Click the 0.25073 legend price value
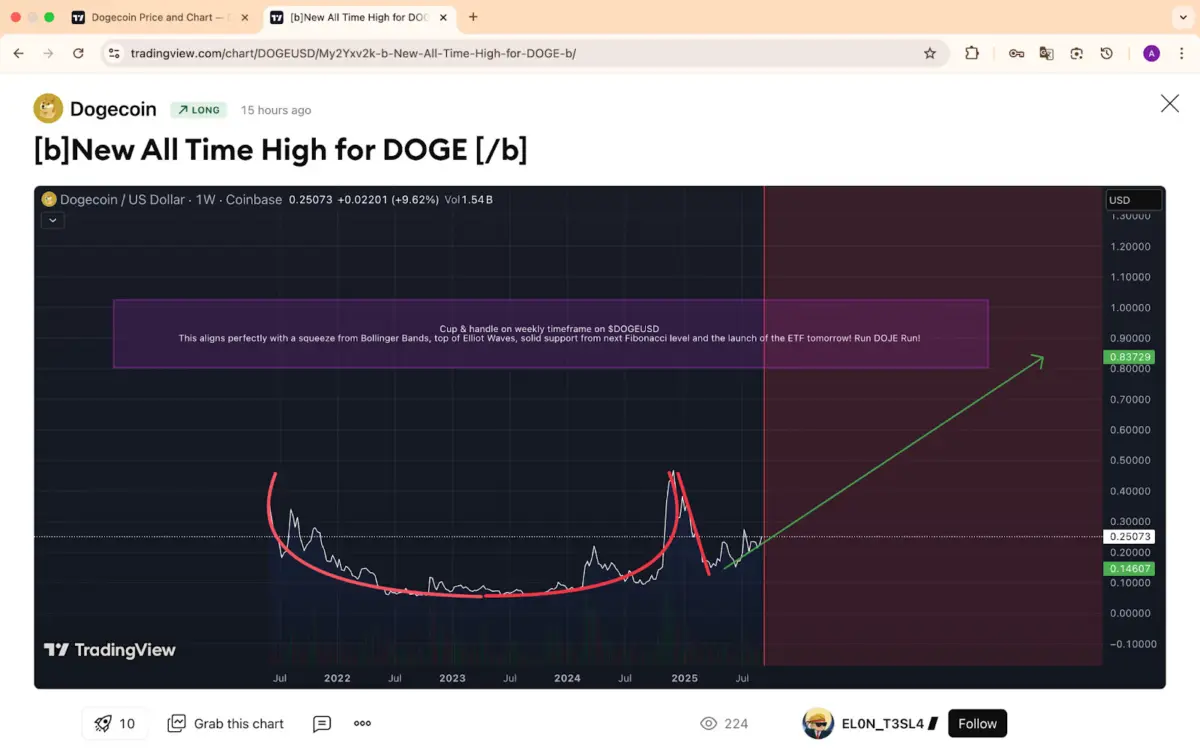The height and width of the screenshot is (750, 1200). point(309,200)
